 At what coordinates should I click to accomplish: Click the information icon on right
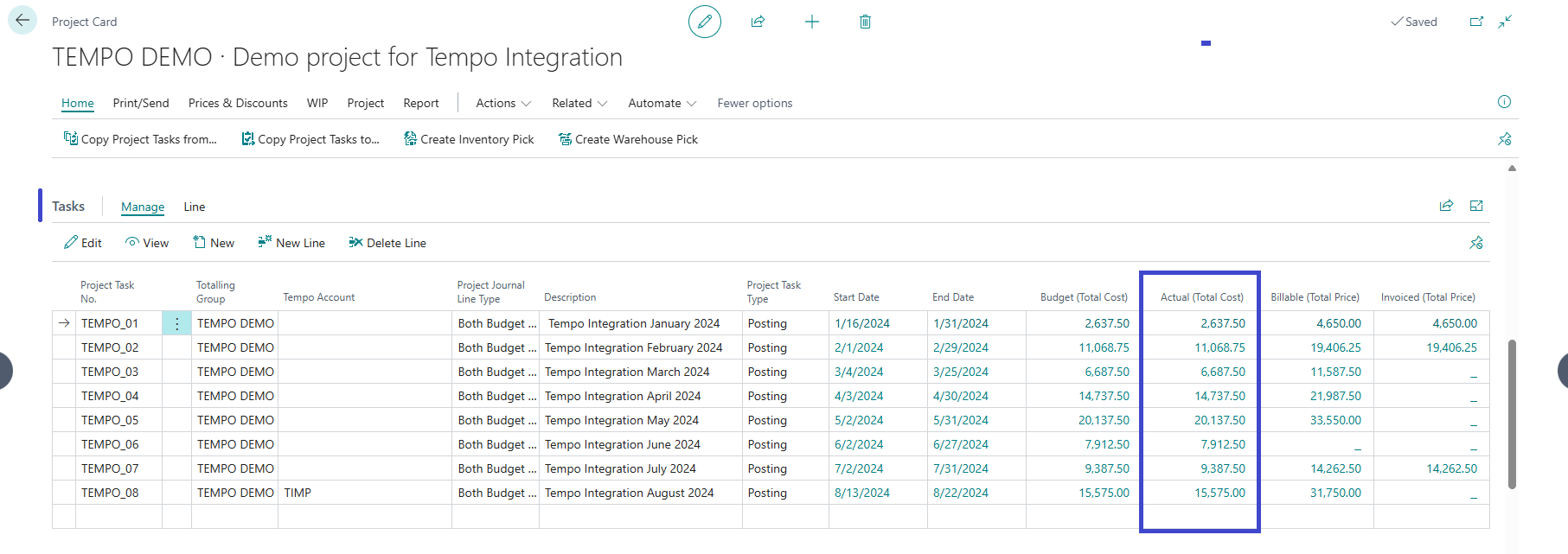pos(1504,102)
